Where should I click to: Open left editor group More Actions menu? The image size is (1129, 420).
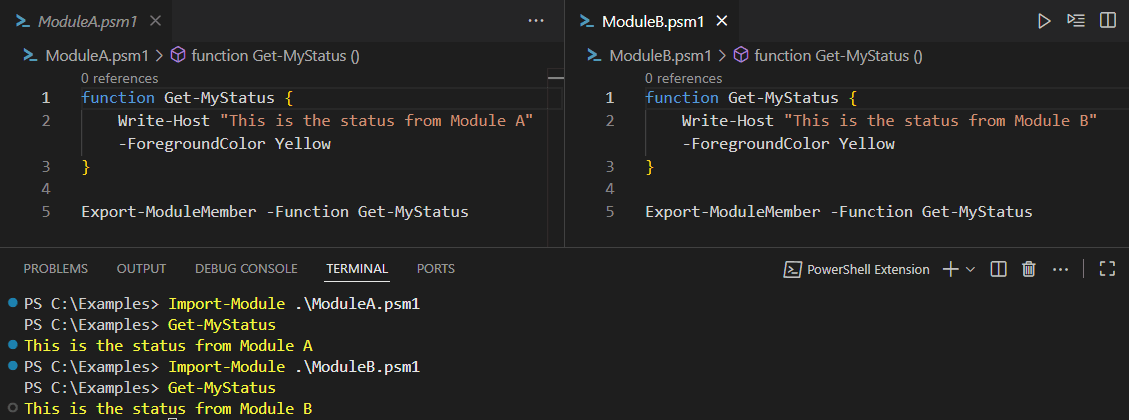pos(536,21)
